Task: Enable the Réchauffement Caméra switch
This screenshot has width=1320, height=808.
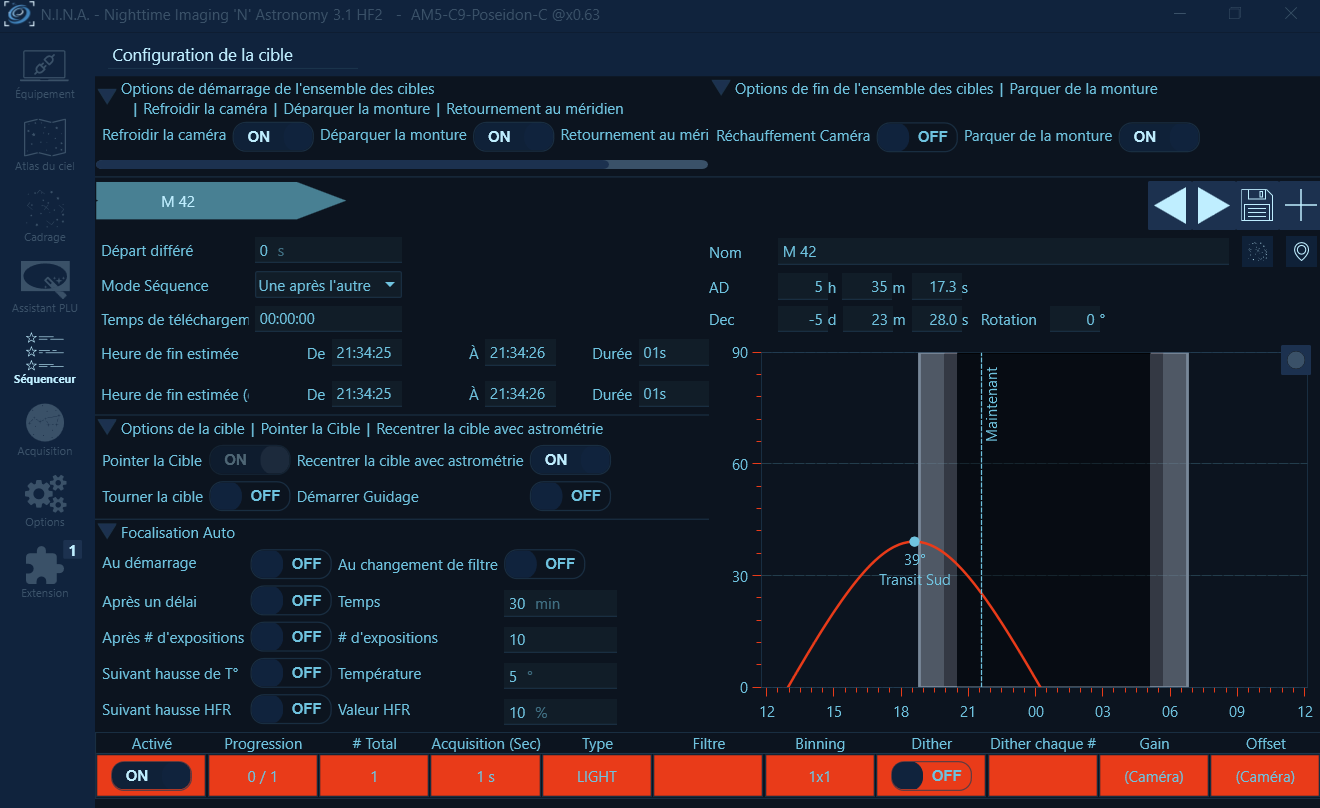Action: (x=917, y=137)
